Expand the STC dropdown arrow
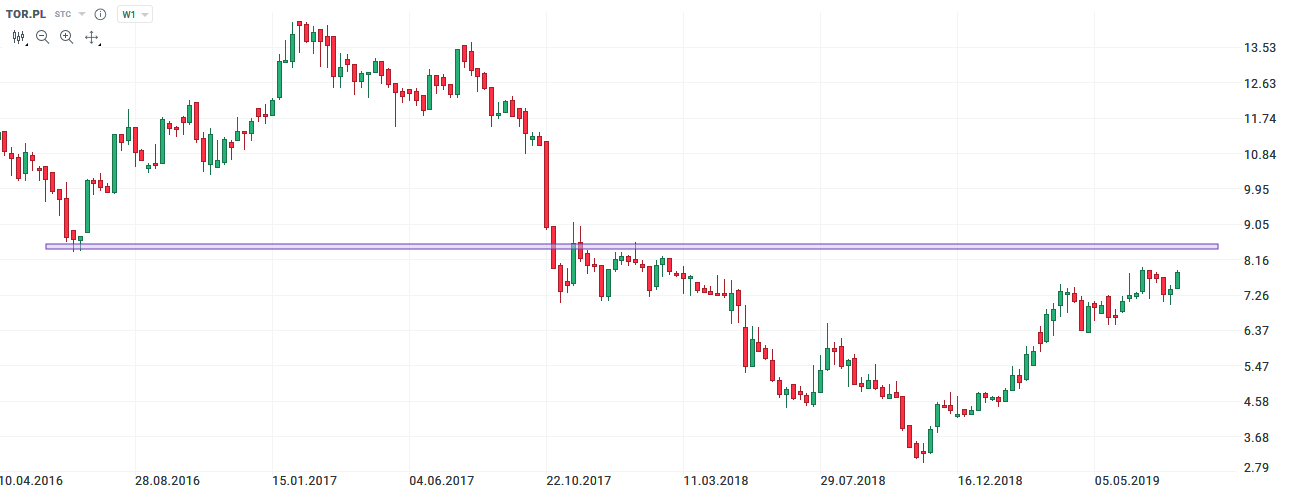The height and width of the screenshot is (493, 1299). (x=82, y=15)
